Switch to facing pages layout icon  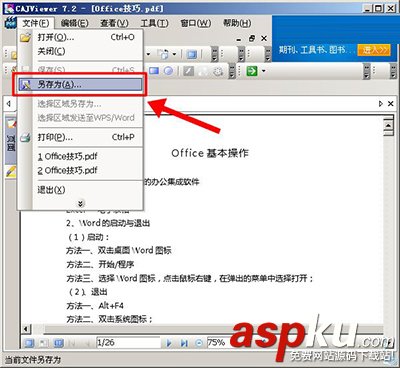pos(59,343)
